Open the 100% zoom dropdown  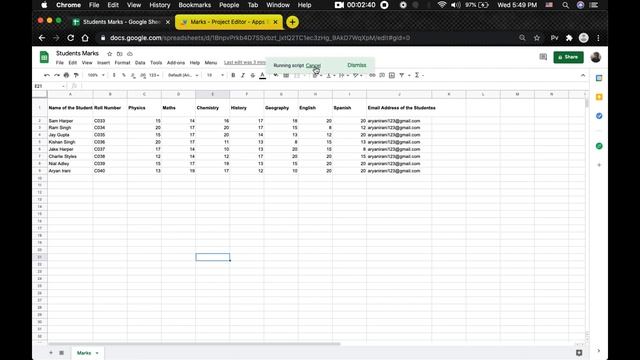[x=96, y=75]
